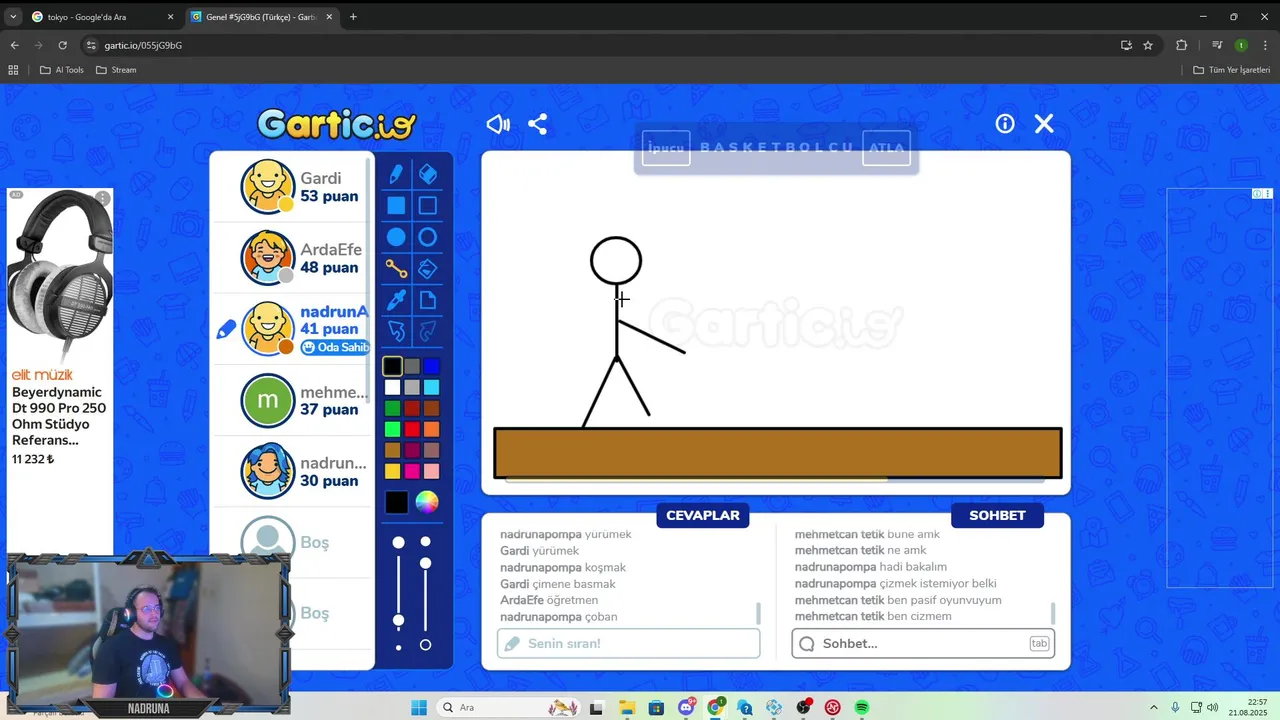This screenshot has height=720, width=1280.
Task: Select player Gardi in the list
Action: [x=292, y=187]
